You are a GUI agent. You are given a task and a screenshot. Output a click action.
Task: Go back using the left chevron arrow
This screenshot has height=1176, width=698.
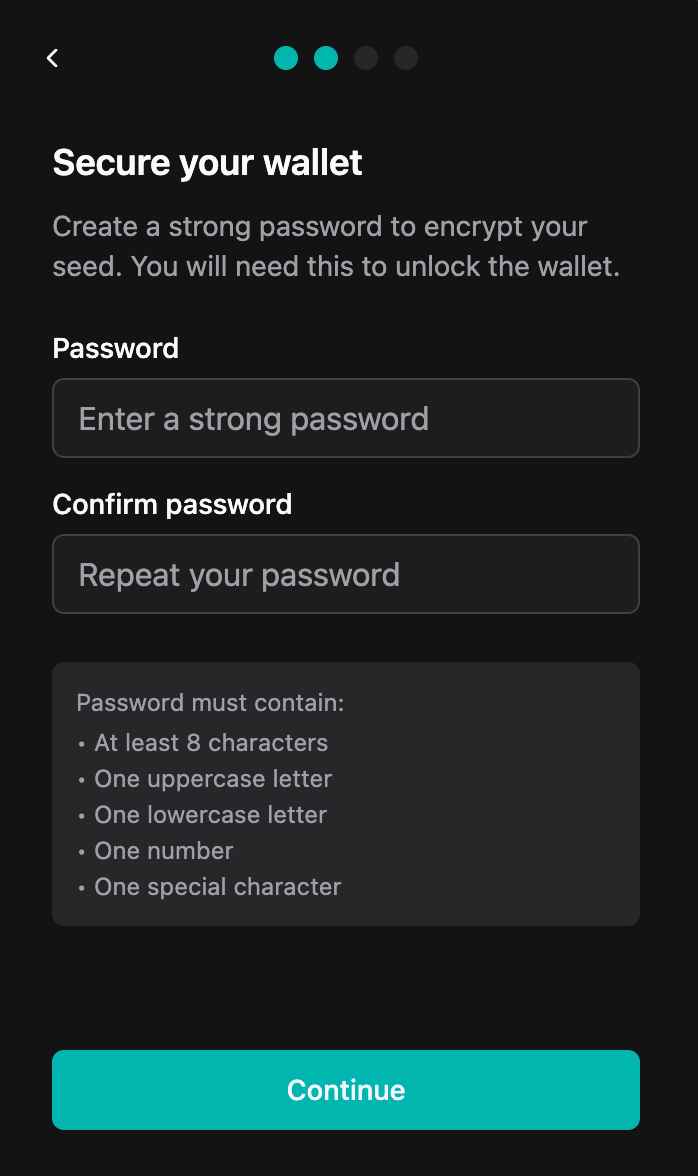click(53, 58)
